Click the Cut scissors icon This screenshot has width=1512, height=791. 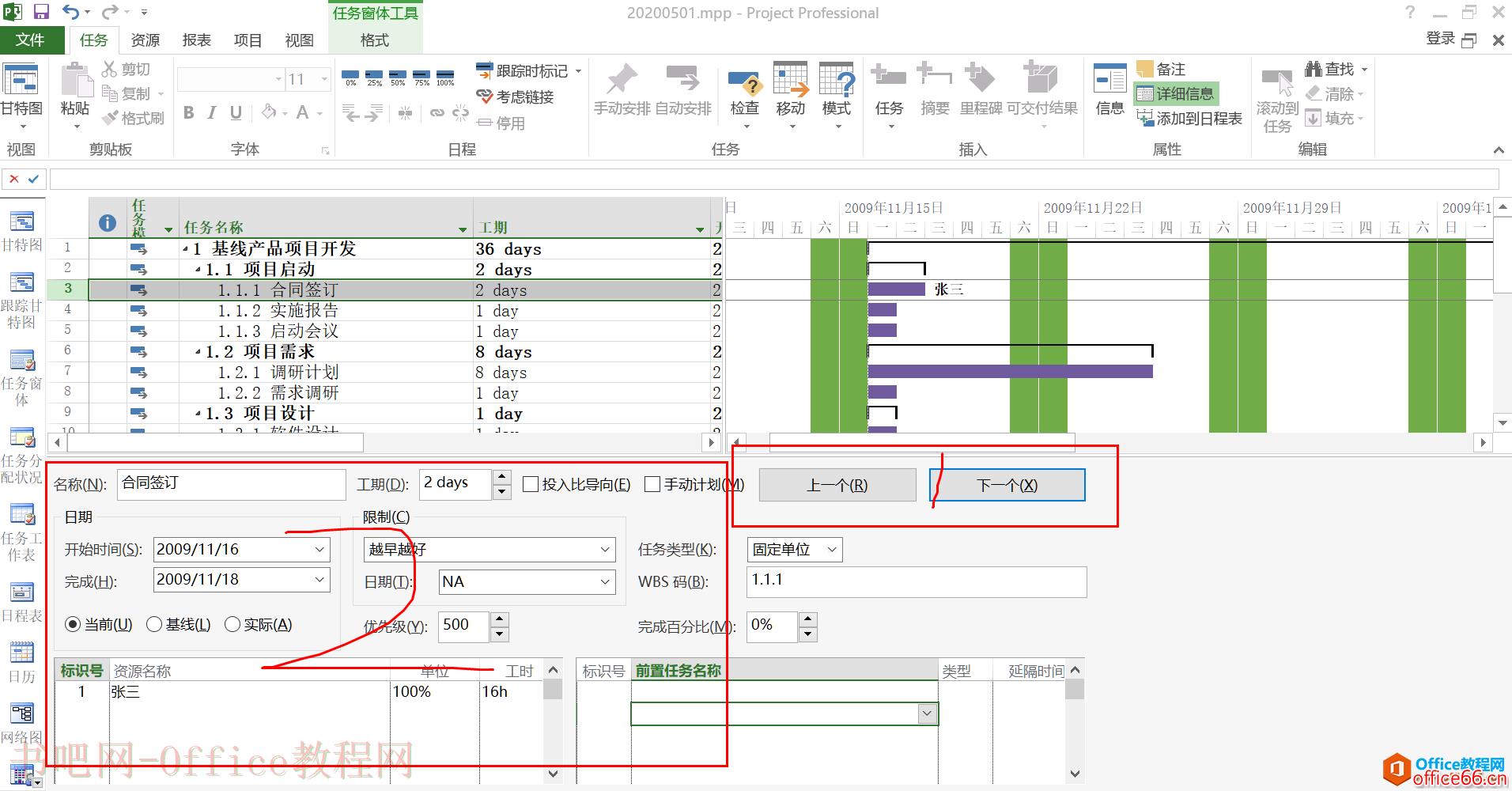coord(109,70)
